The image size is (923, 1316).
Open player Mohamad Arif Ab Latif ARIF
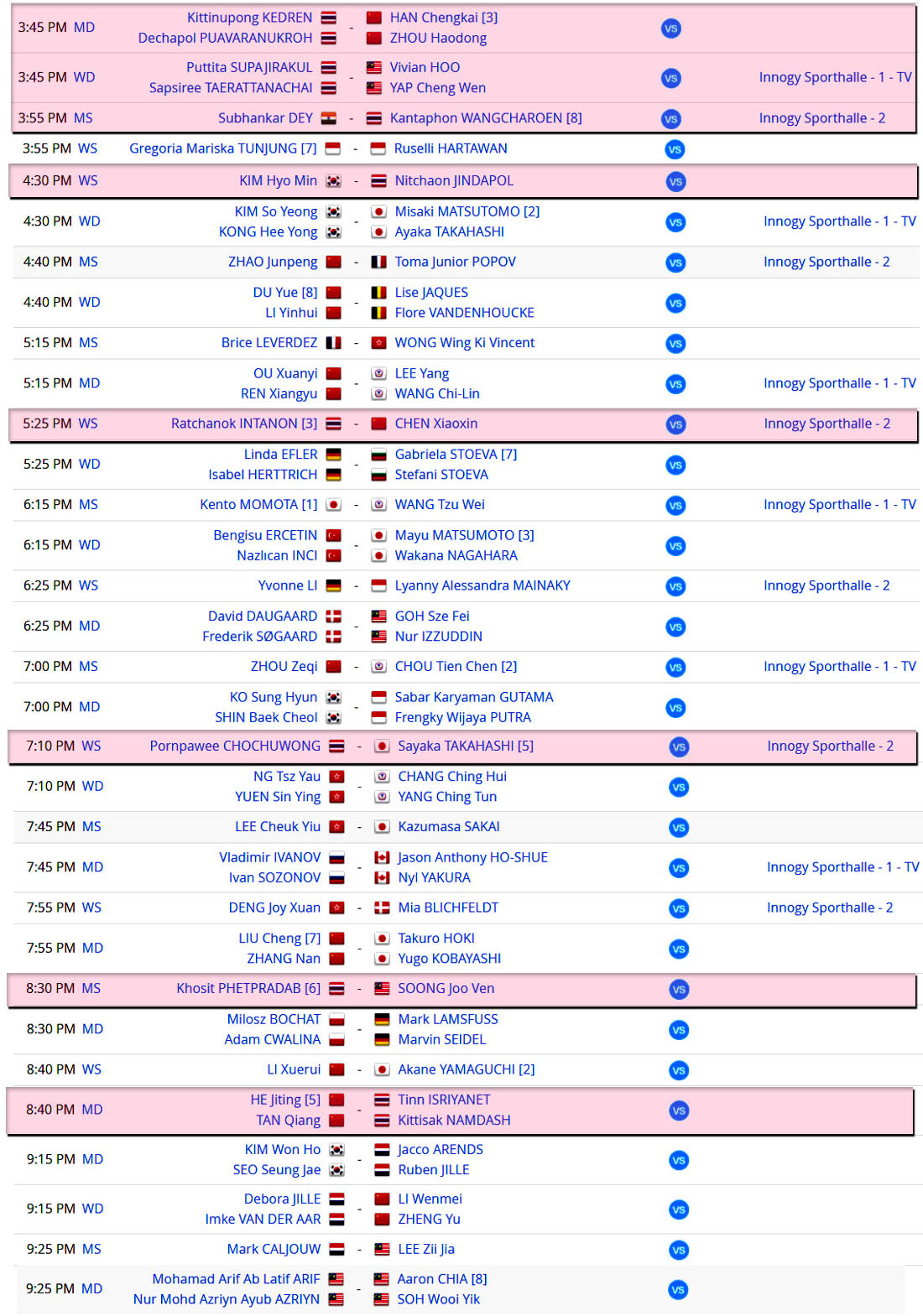point(236,1279)
